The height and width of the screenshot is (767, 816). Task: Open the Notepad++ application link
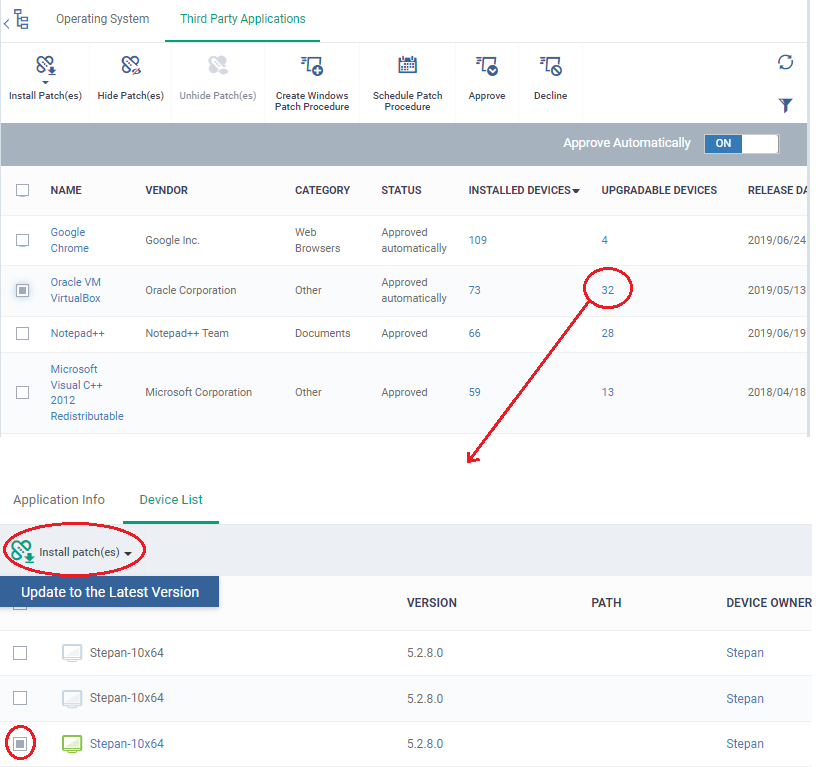coord(78,334)
